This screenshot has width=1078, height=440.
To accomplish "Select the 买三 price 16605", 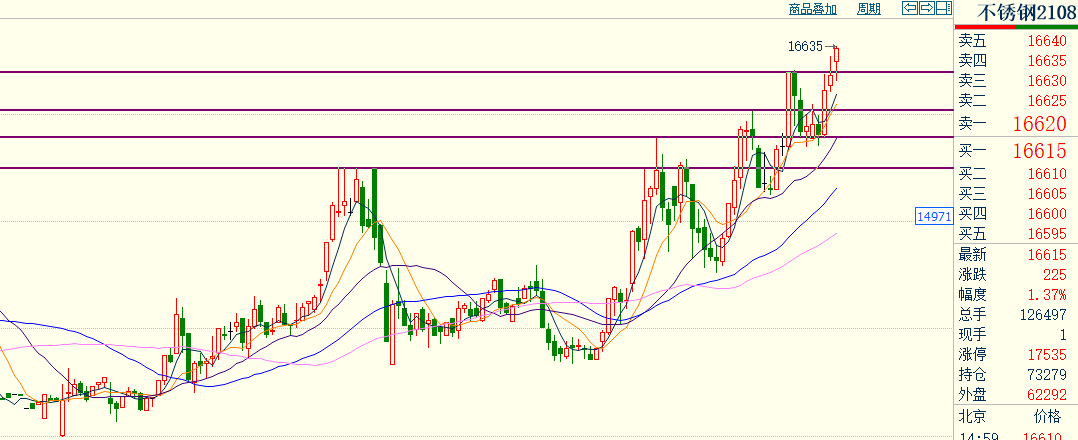I will pyautogui.click(x=1047, y=194).
